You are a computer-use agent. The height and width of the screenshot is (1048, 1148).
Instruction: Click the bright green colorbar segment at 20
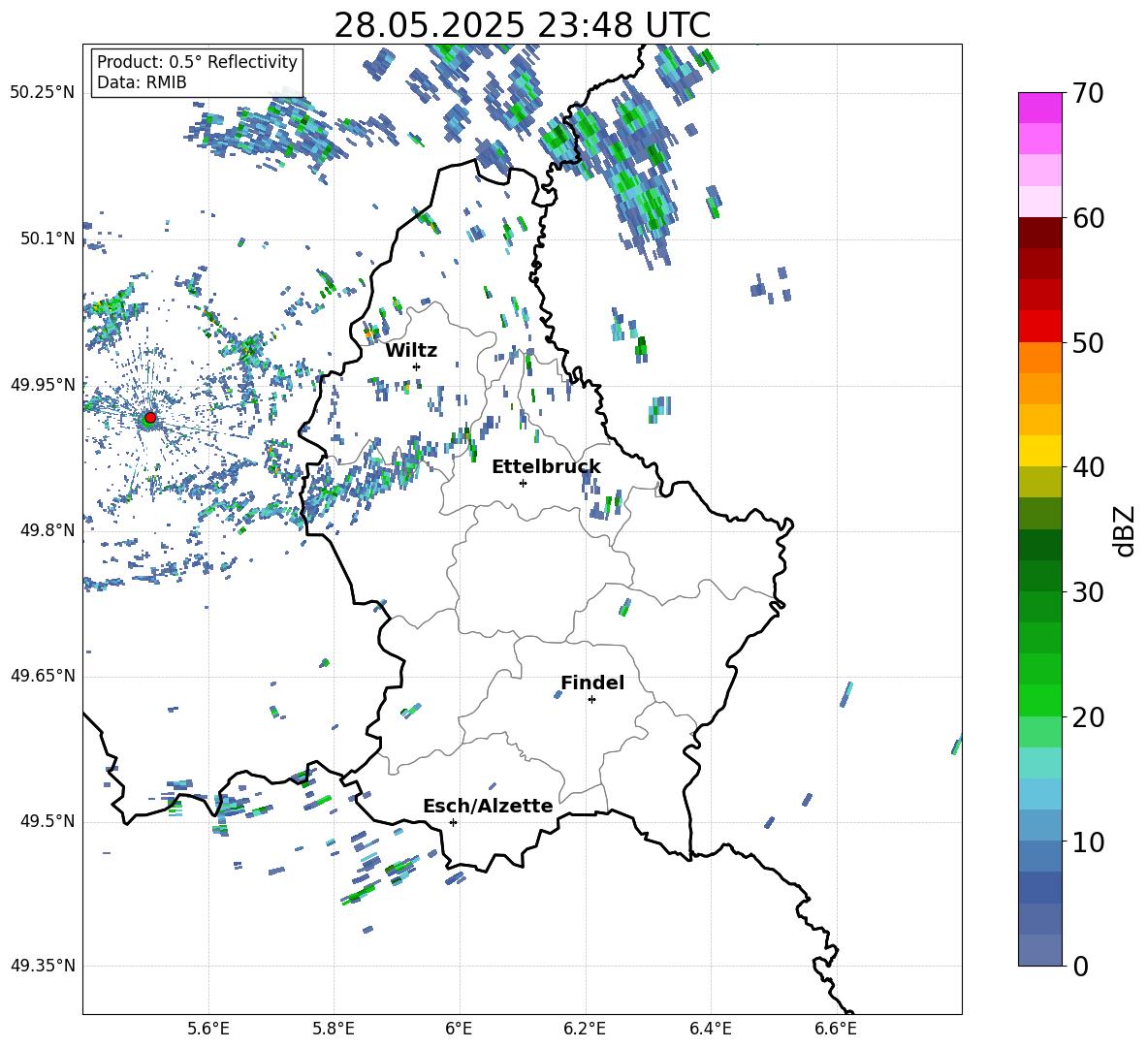pos(1039,700)
